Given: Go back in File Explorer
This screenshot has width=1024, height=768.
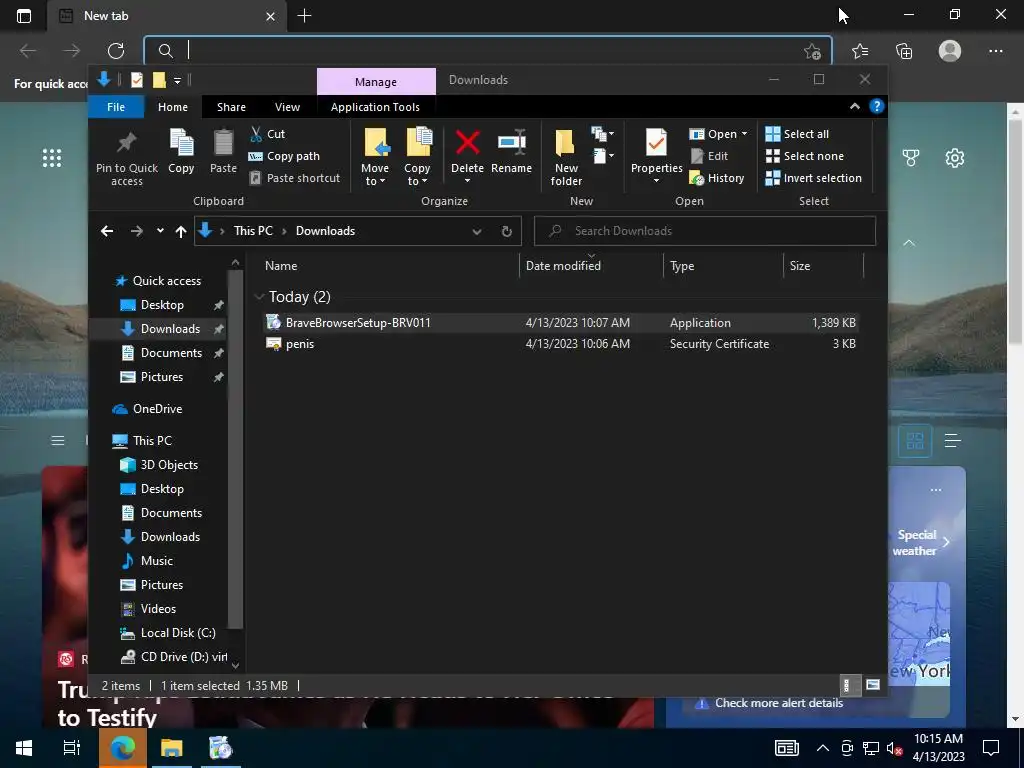Looking at the screenshot, I should [107, 231].
